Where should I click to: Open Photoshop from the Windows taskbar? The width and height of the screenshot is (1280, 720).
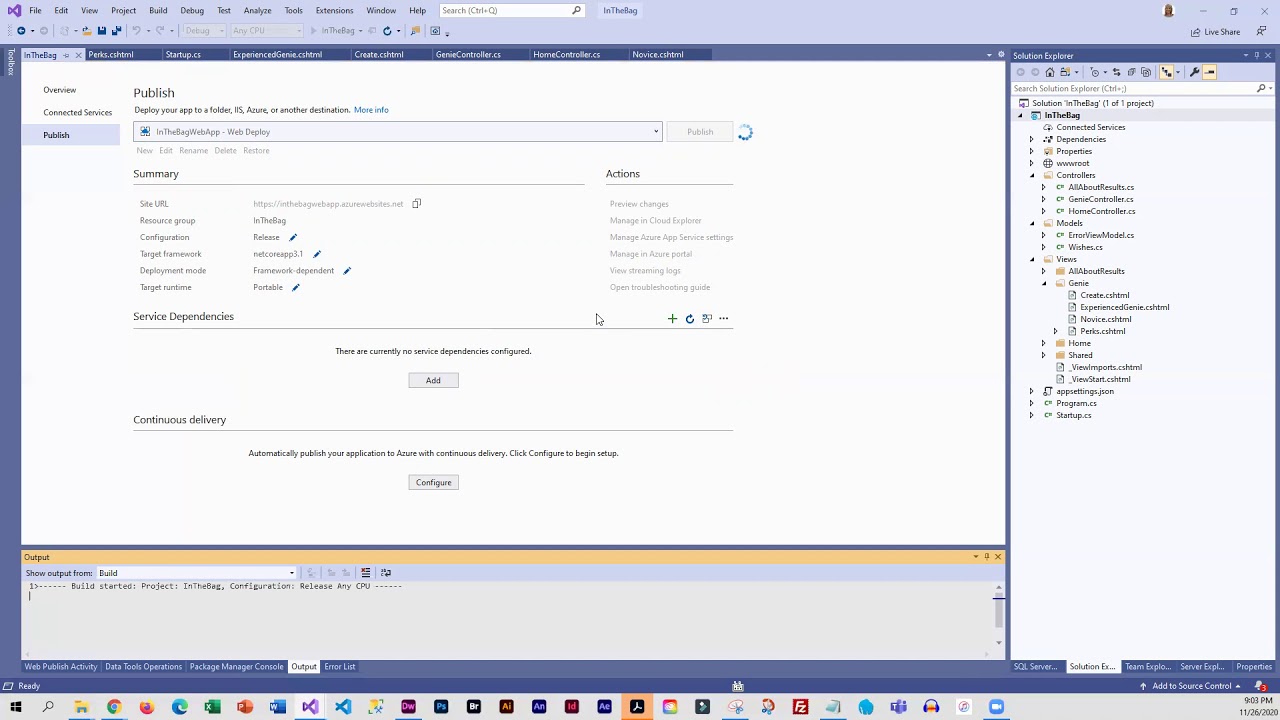pos(441,707)
